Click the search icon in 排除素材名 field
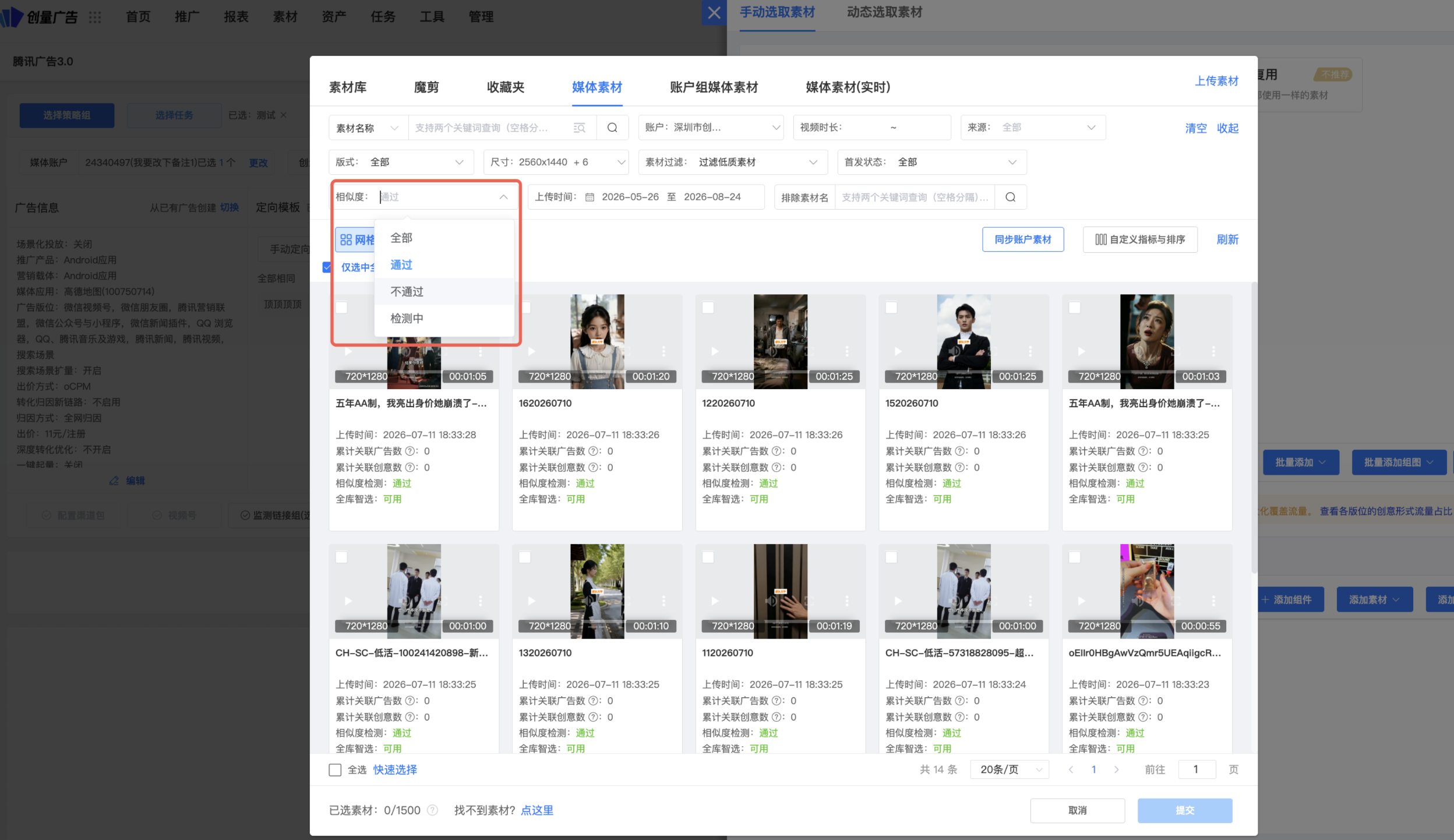 point(1011,197)
